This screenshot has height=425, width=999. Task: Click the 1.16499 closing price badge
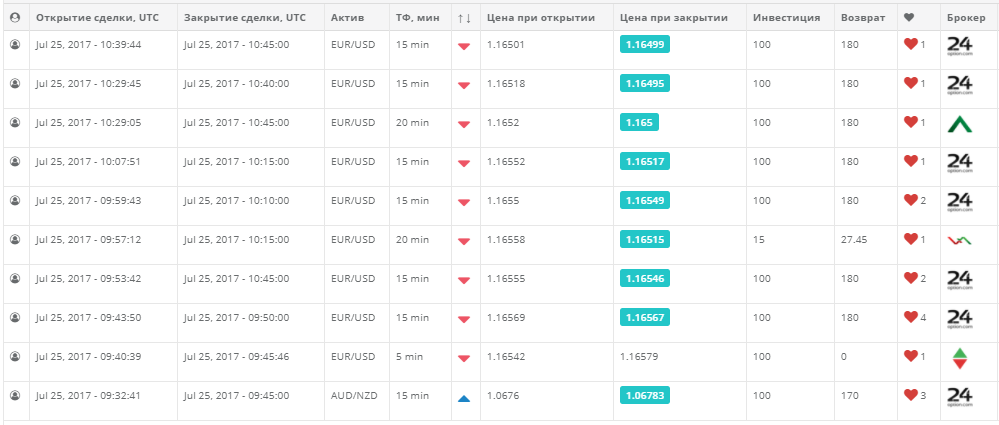[645, 45]
